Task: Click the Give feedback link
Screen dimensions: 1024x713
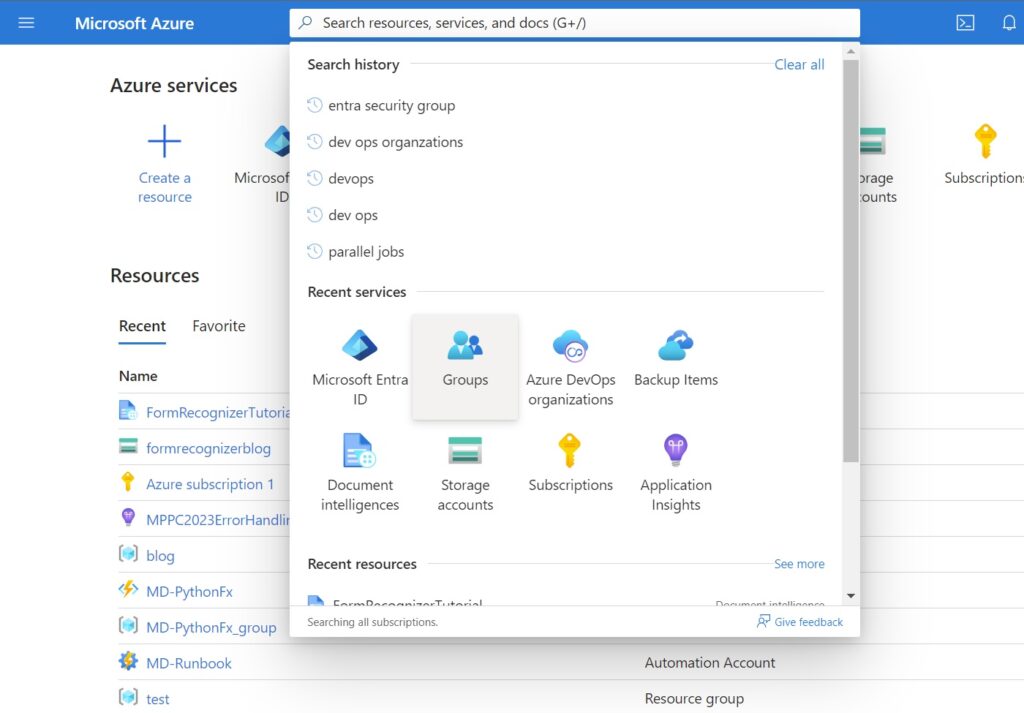Action: coord(808,622)
